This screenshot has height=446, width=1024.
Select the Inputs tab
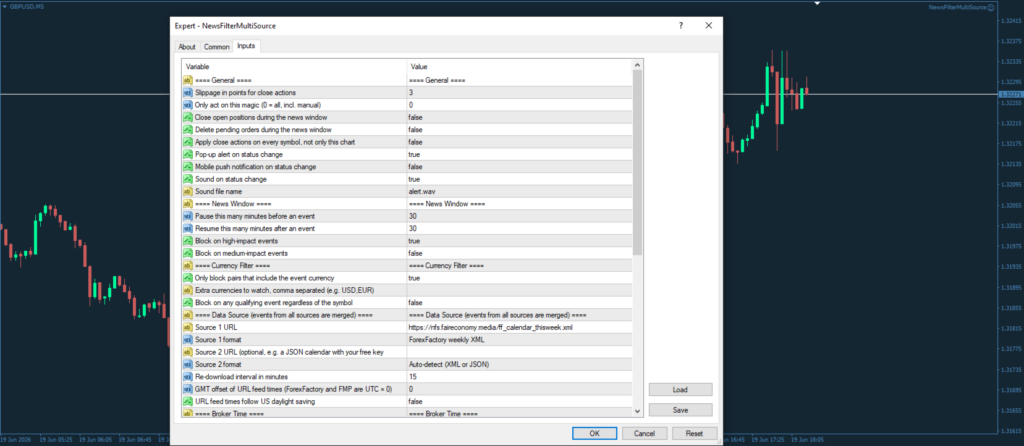(246, 46)
